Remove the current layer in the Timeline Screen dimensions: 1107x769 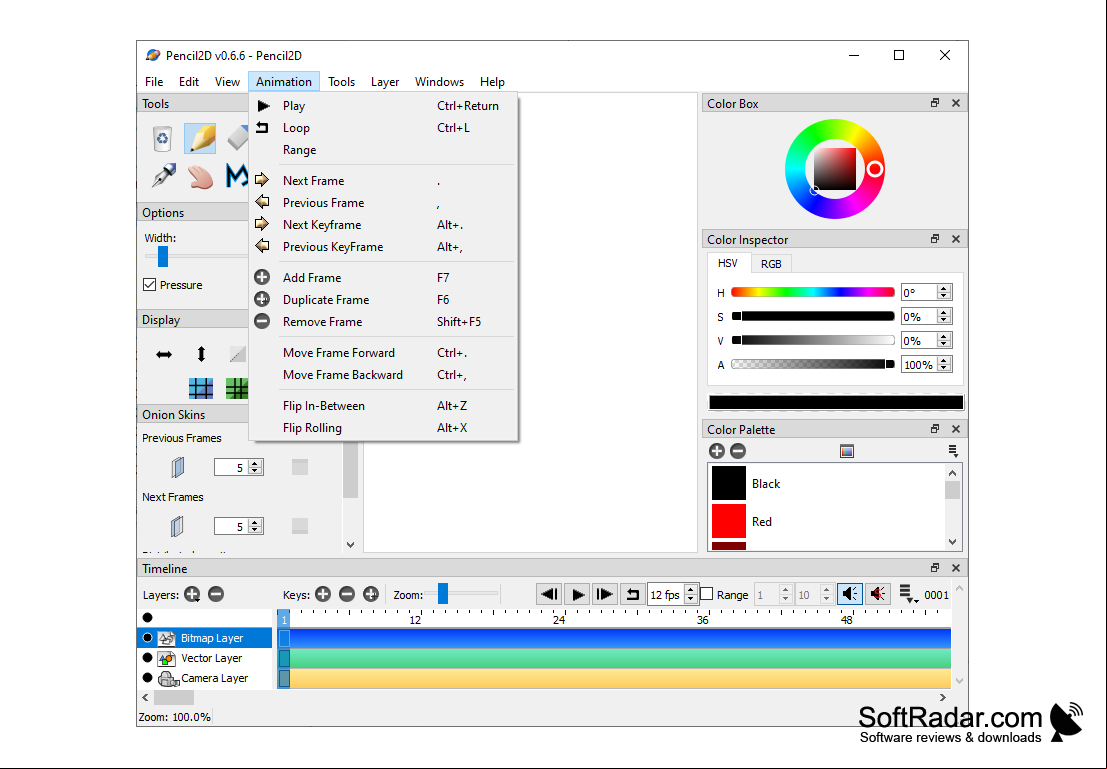click(216, 595)
